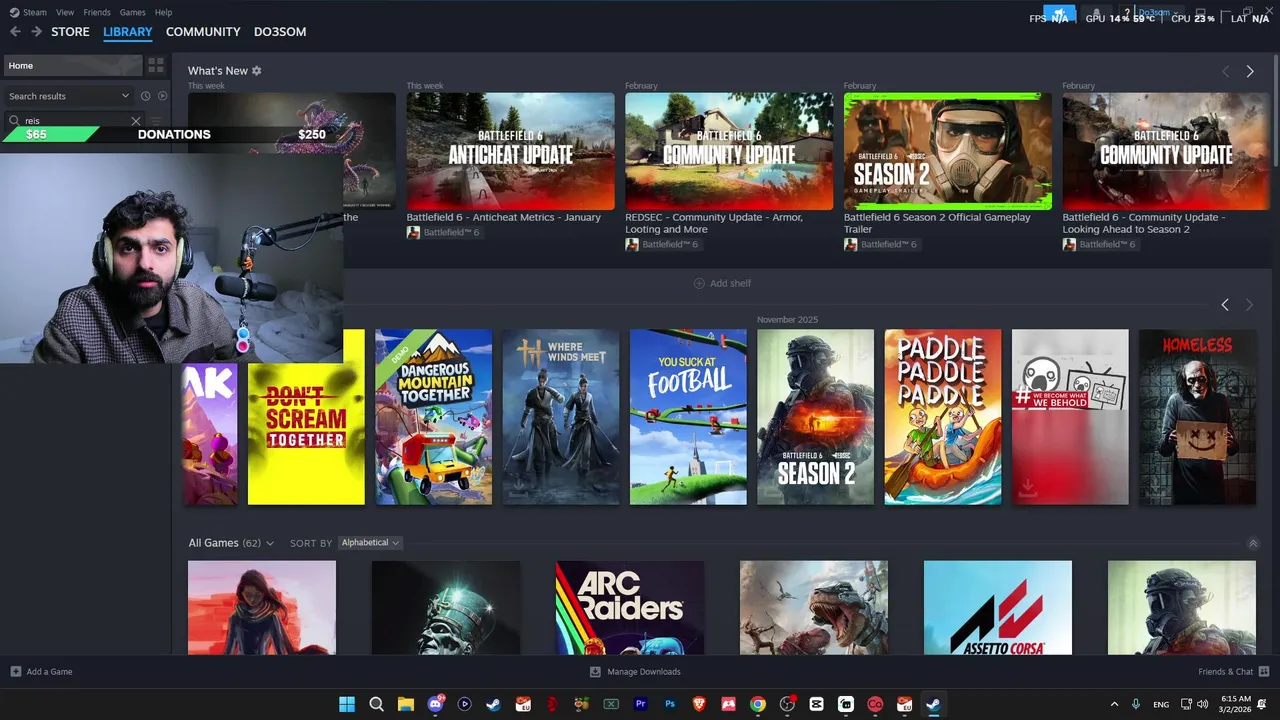Open Manage Downloads
Viewport: 1280px width, 720px height.
tap(635, 672)
